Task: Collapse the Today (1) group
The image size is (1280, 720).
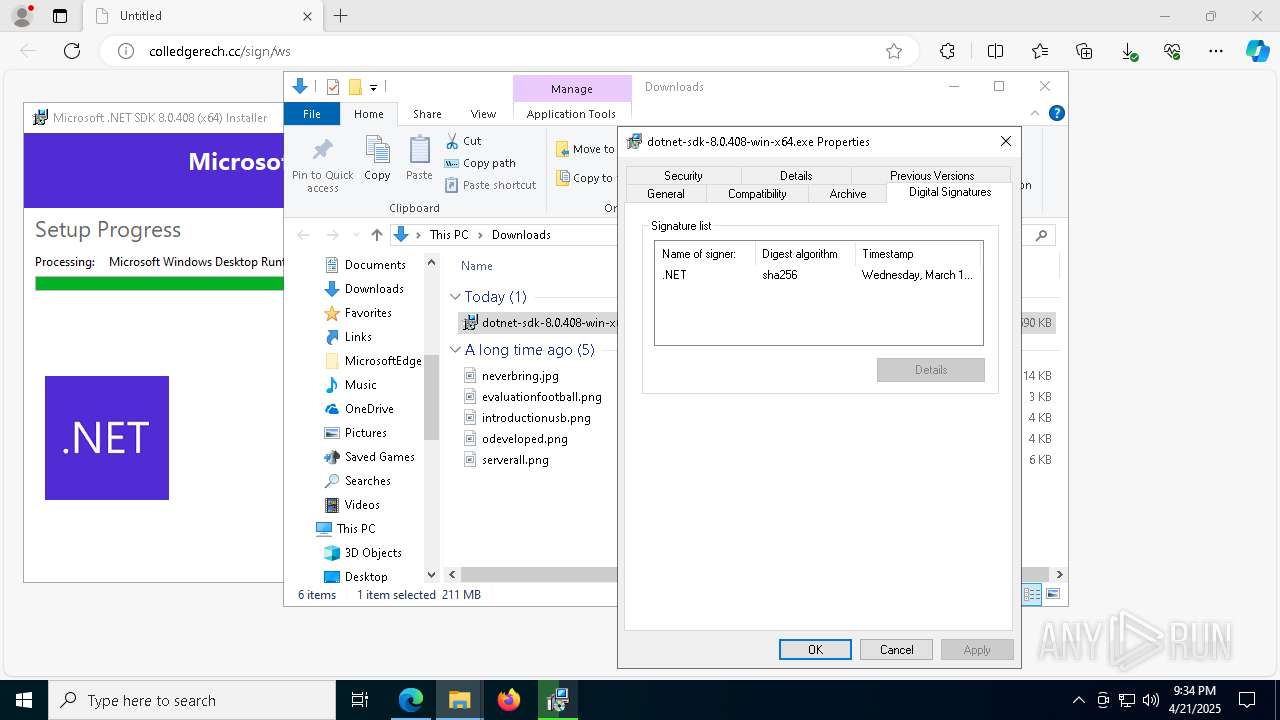Action: pos(455,297)
